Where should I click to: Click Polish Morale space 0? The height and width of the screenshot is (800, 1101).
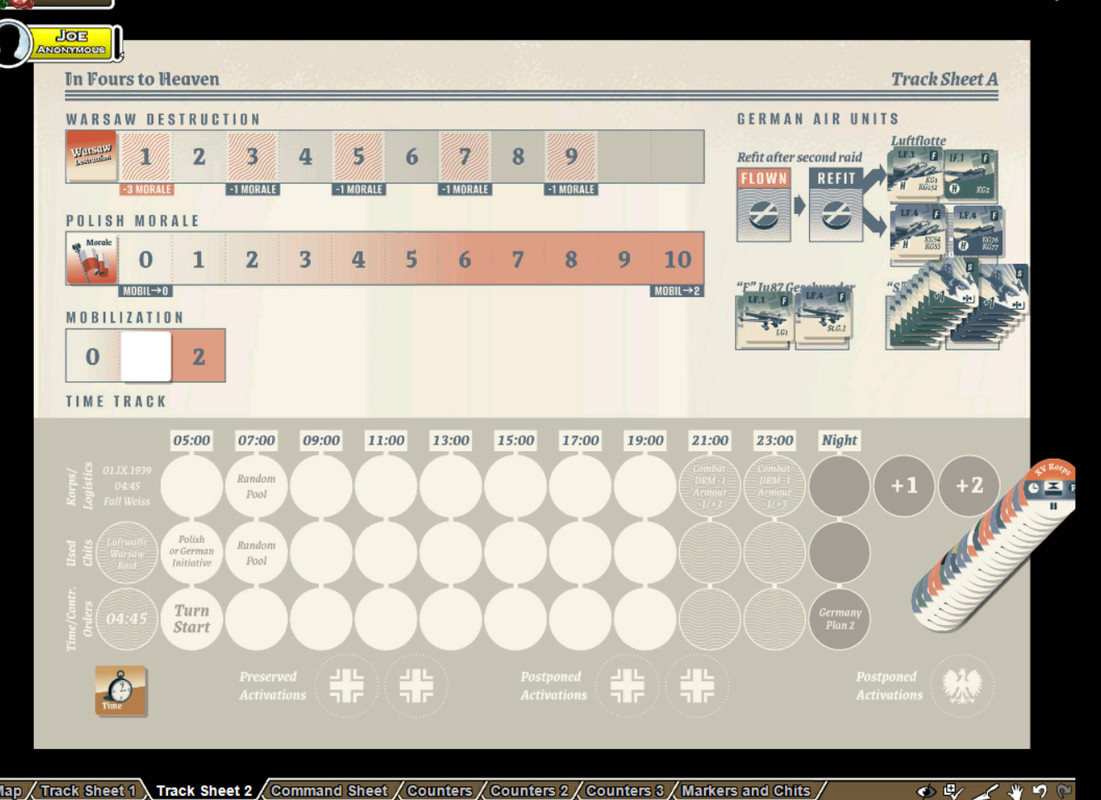point(145,258)
